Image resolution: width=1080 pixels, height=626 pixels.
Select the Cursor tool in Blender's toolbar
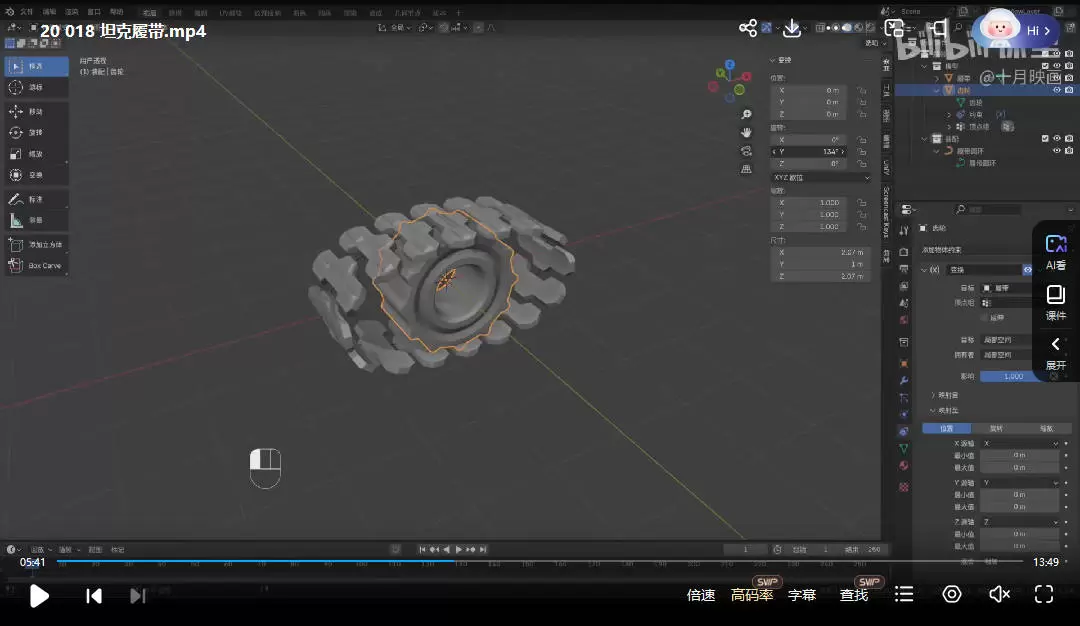tap(37, 87)
